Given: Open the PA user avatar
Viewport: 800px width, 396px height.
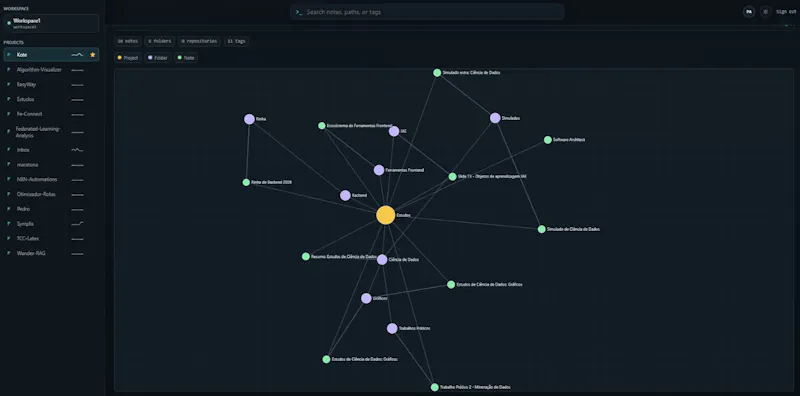Looking at the screenshot, I should (749, 12).
